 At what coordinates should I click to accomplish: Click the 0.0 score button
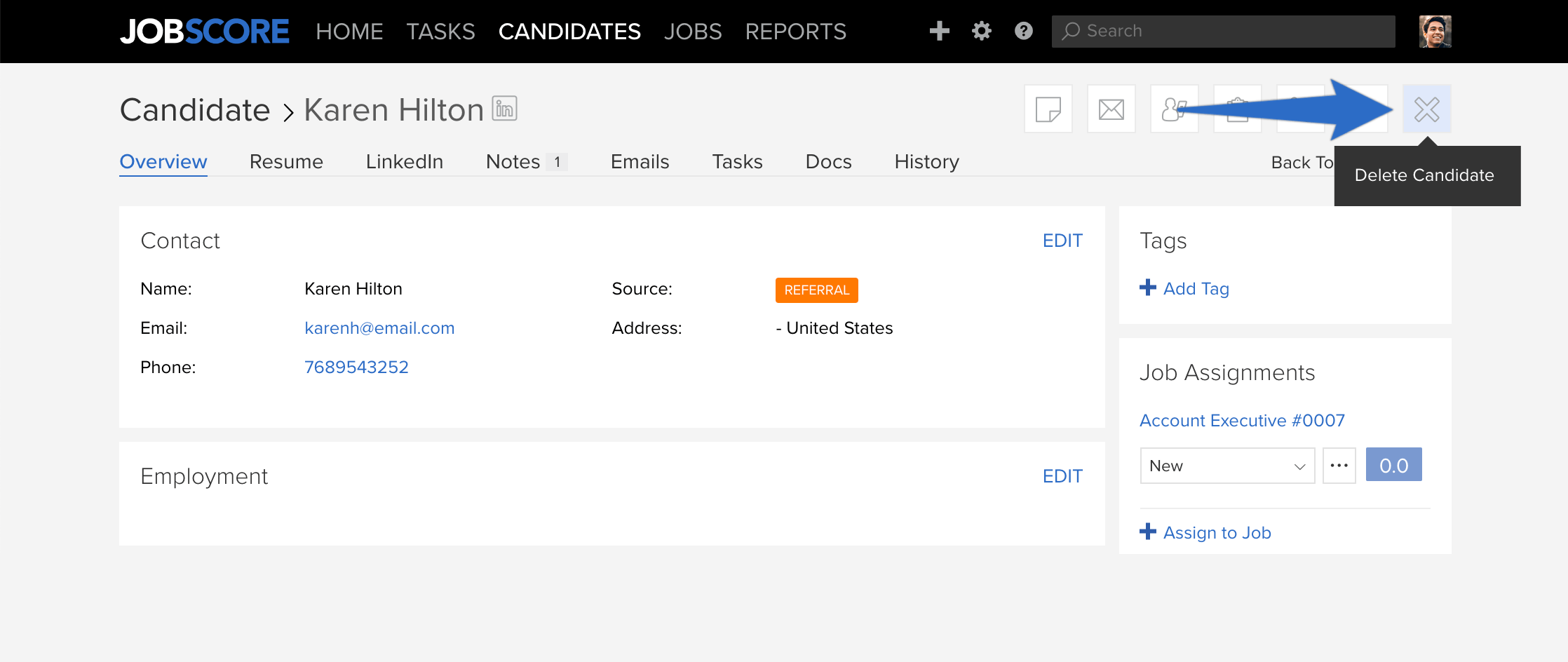point(1393,465)
